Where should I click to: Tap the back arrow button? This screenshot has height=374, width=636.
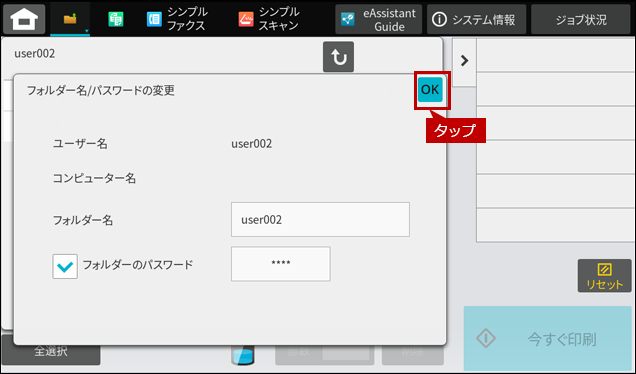tap(338, 57)
